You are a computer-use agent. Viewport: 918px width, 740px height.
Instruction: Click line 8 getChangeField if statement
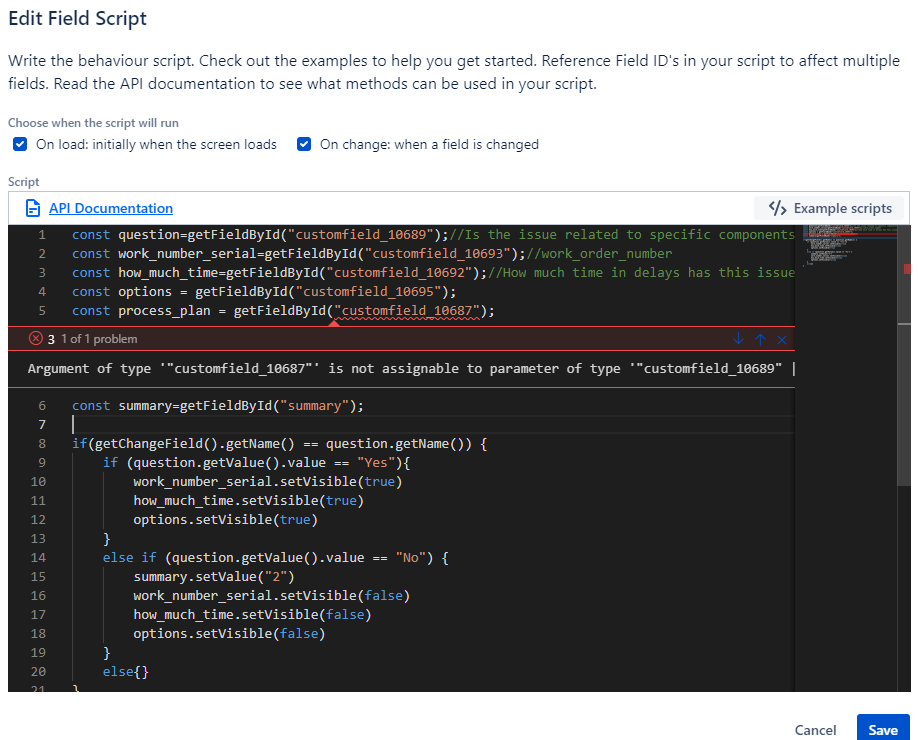coord(279,443)
